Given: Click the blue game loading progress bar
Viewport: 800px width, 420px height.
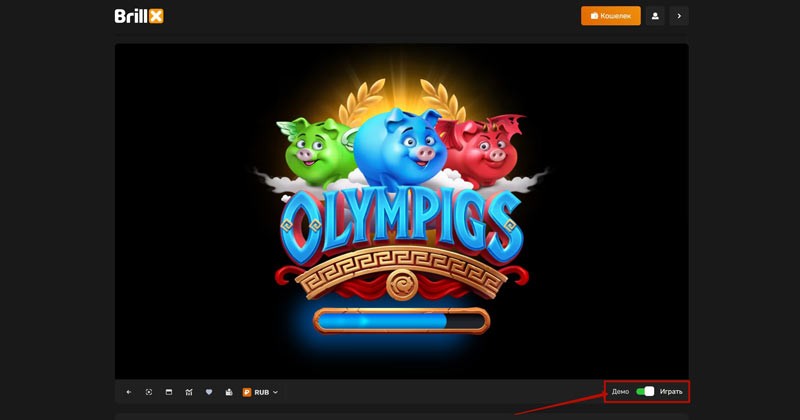Looking at the screenshot, I should 400,321.
